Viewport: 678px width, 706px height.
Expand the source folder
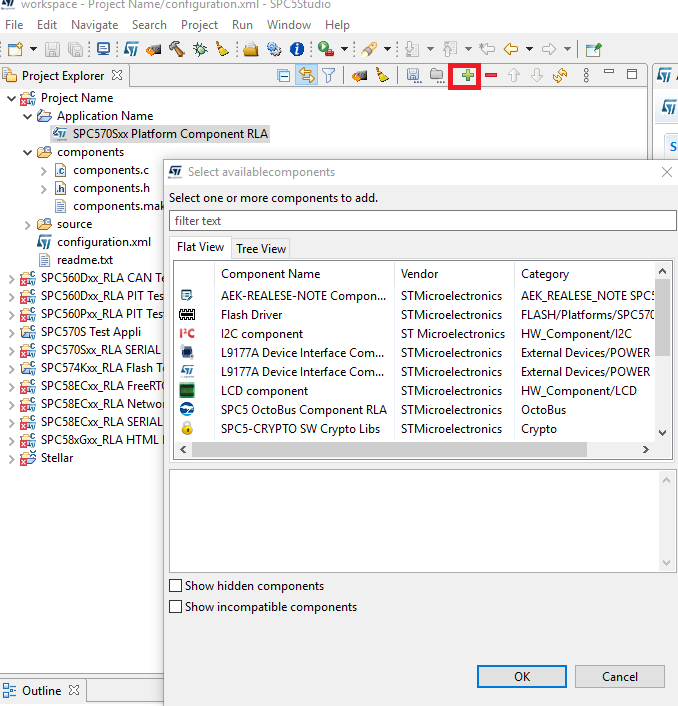27,225
